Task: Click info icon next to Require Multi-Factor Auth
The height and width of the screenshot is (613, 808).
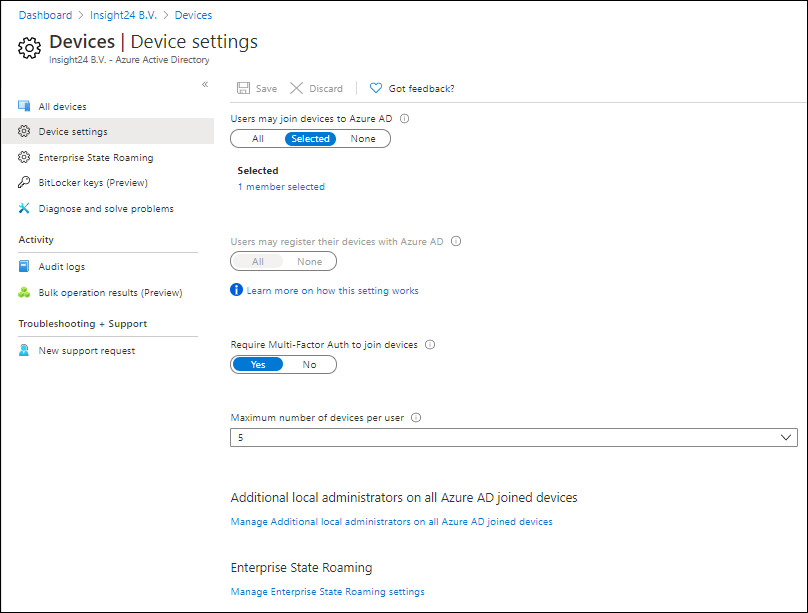Action: (430, 345)
